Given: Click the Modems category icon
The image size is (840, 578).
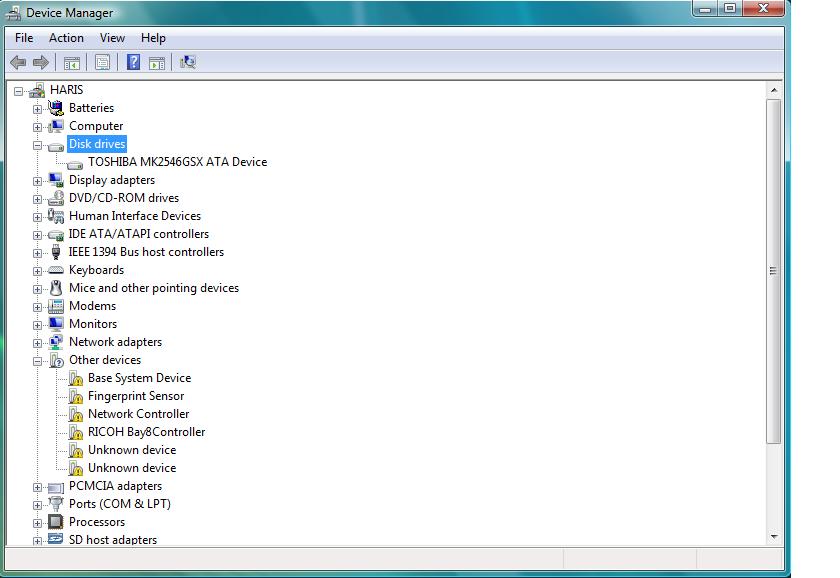Looking at the screenshot, I should coord(56,306).
